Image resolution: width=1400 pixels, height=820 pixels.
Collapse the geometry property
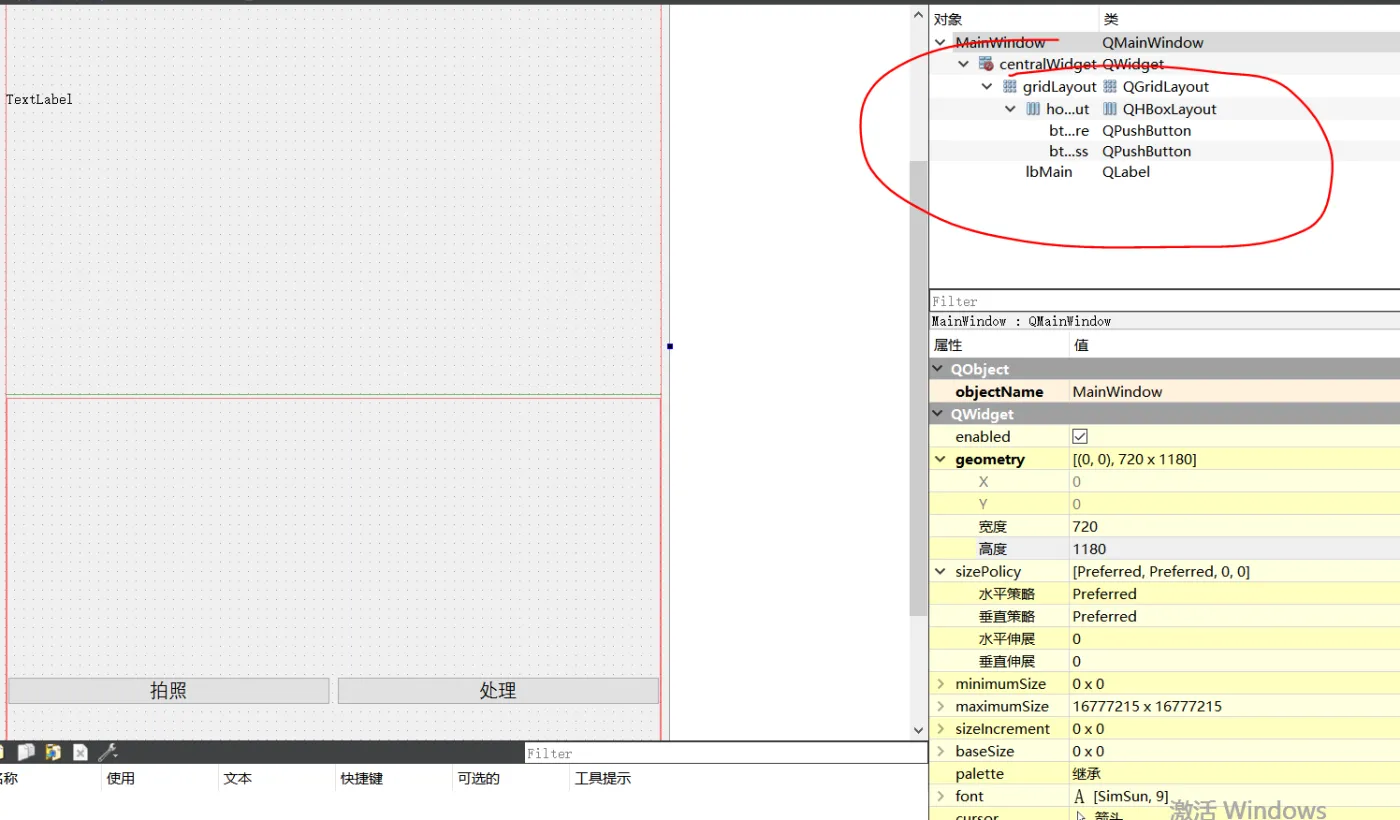(940, 459)
